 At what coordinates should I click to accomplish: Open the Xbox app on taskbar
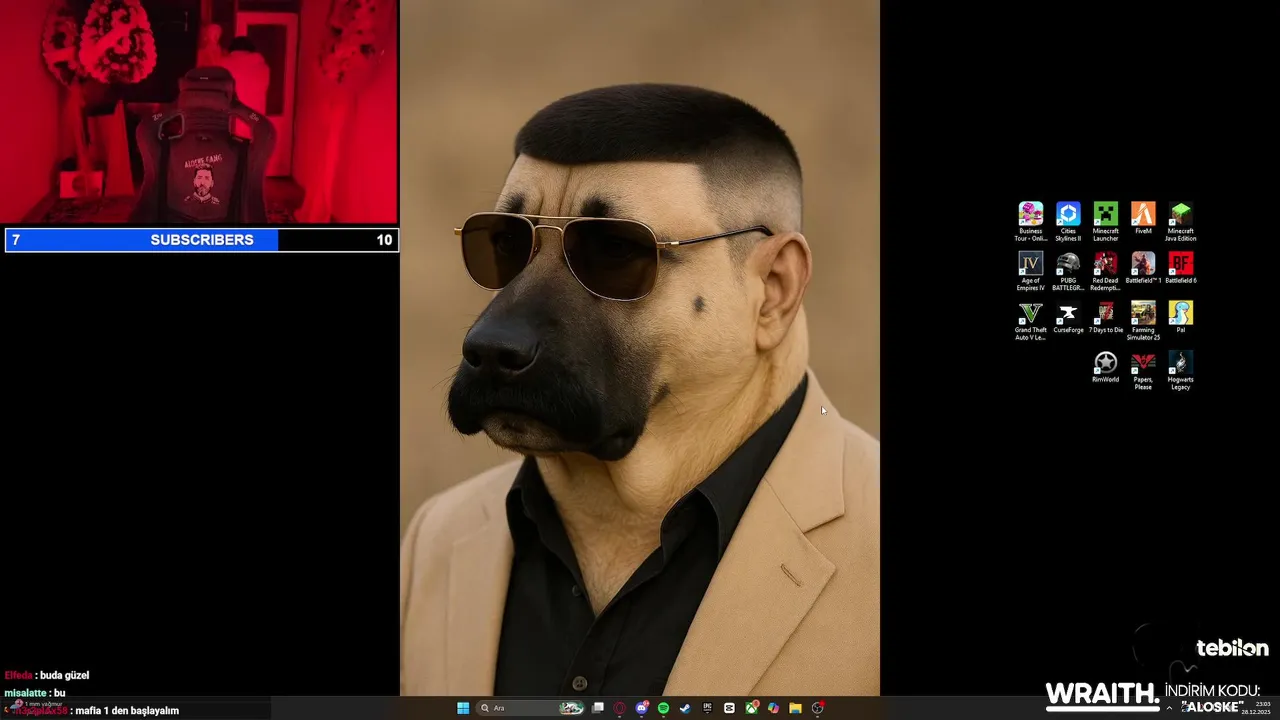pos(751,708)
